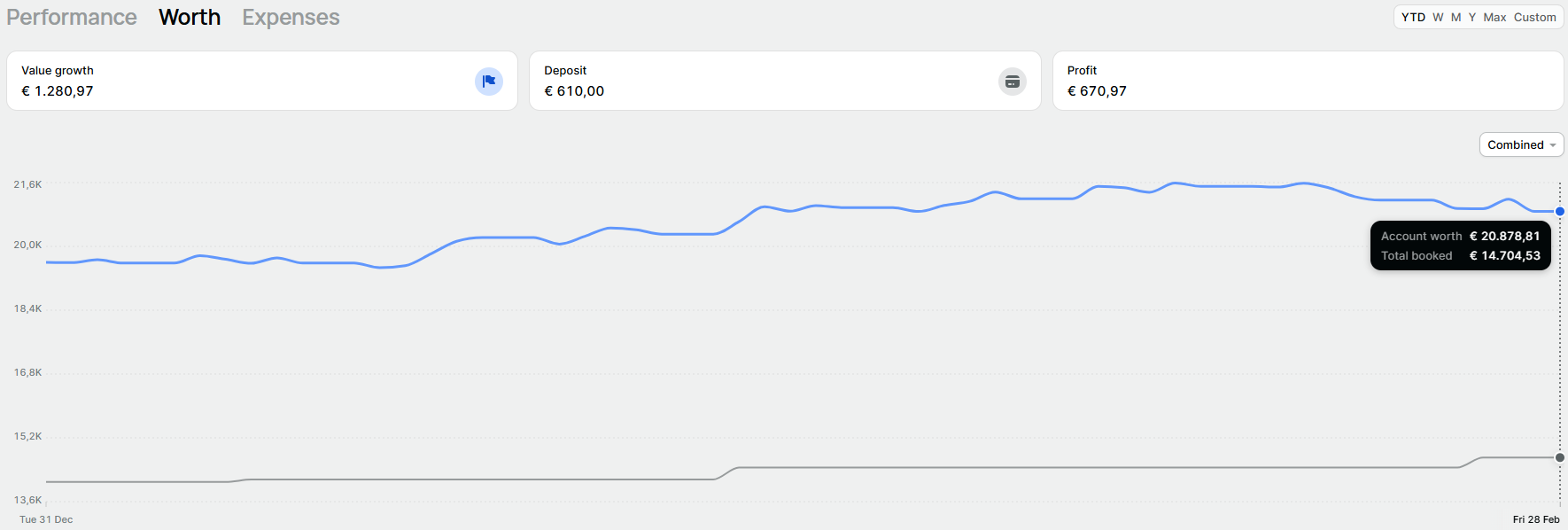Image resolution: width=1568 pixels, height=530 pixels.
Task: Select the Worth tab
Action: point(189,17)
